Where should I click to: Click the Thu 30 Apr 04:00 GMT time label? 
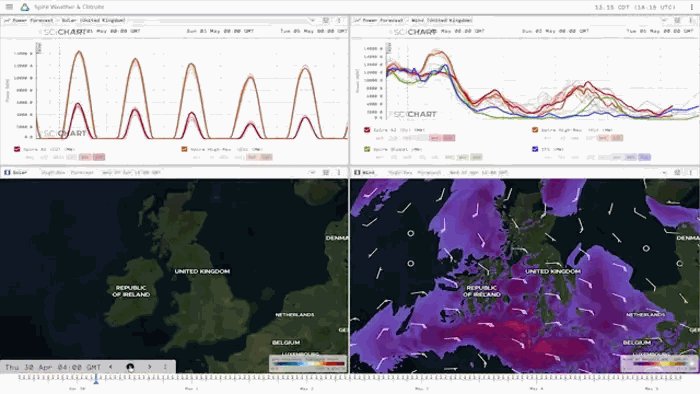pyautogui.click(x=53, y=367)
